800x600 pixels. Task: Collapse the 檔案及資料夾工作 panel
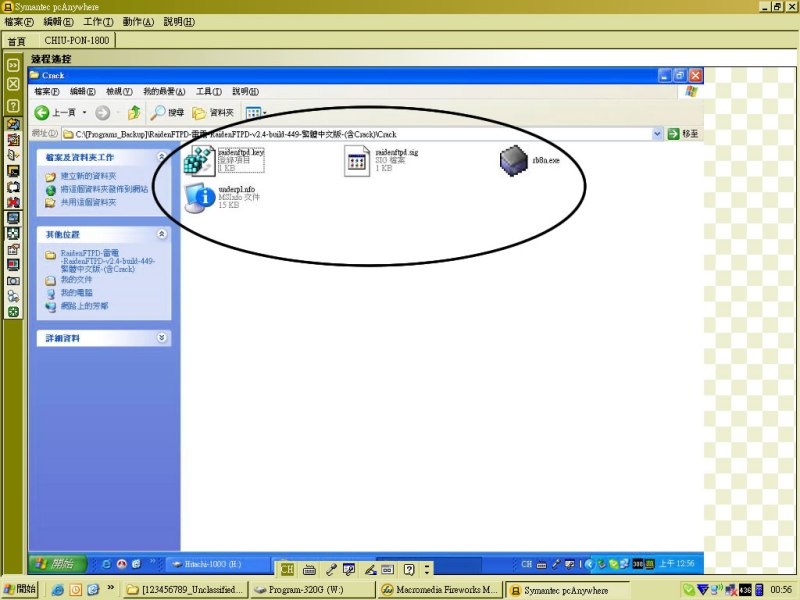click(x=162, y=156)
